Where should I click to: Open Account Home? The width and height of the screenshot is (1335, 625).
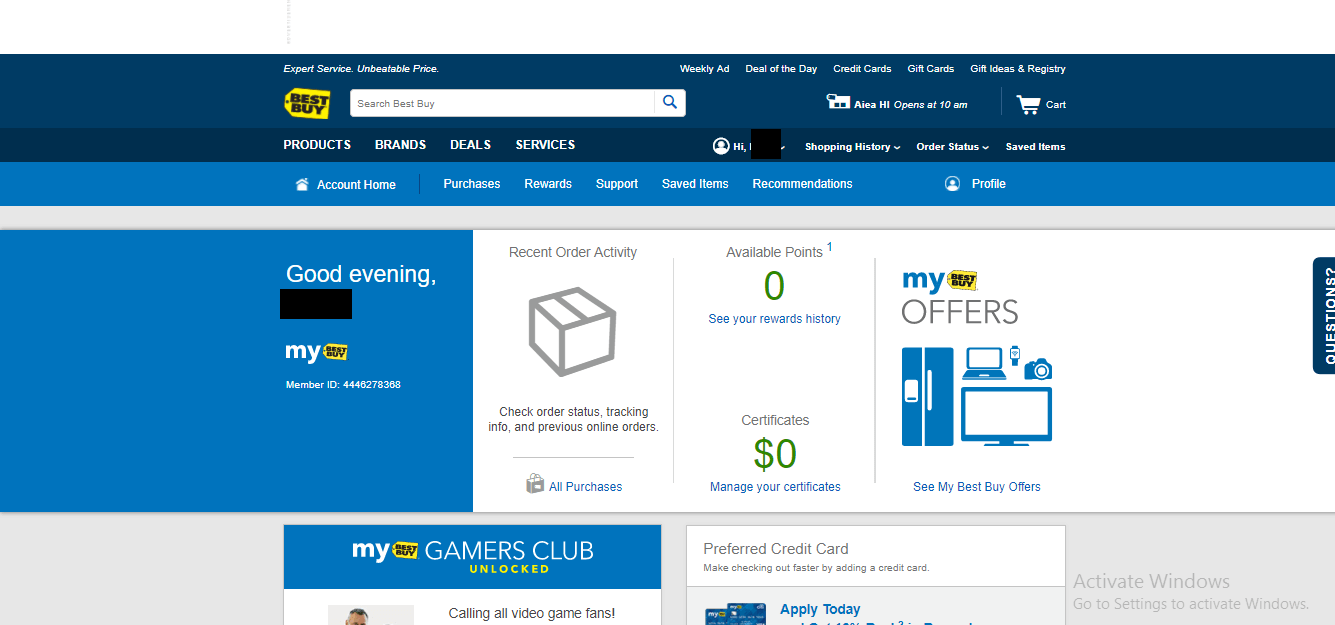point(356,185)
